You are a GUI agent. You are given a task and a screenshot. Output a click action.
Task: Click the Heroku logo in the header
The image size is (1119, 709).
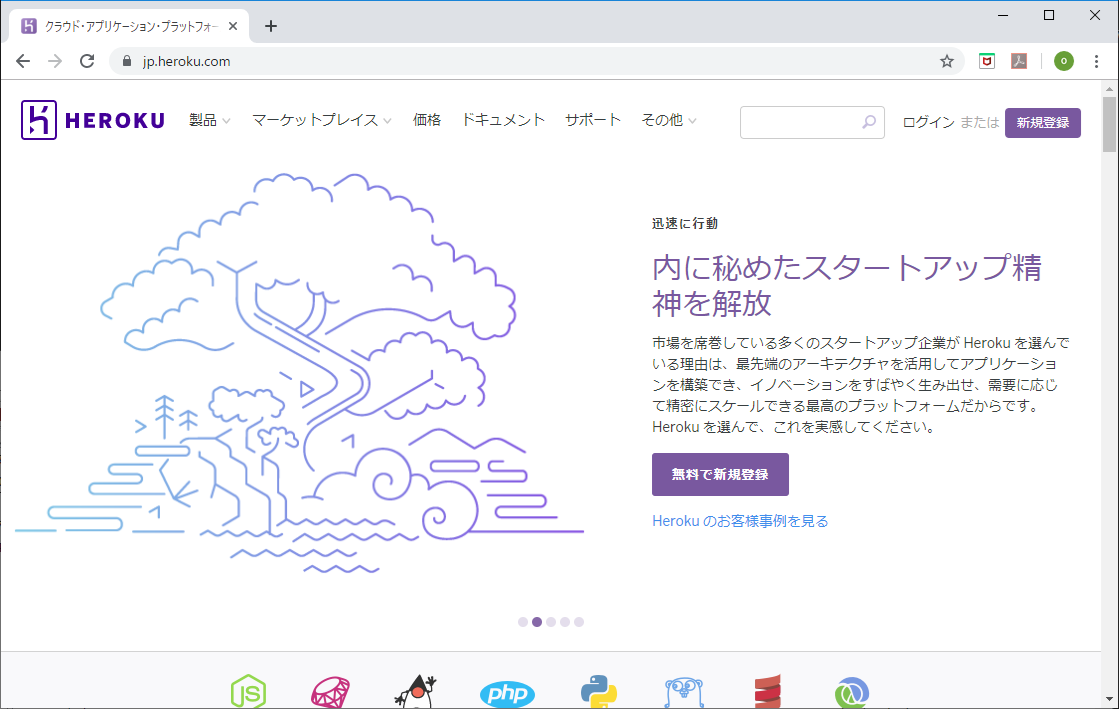click(x=93, y=120)
